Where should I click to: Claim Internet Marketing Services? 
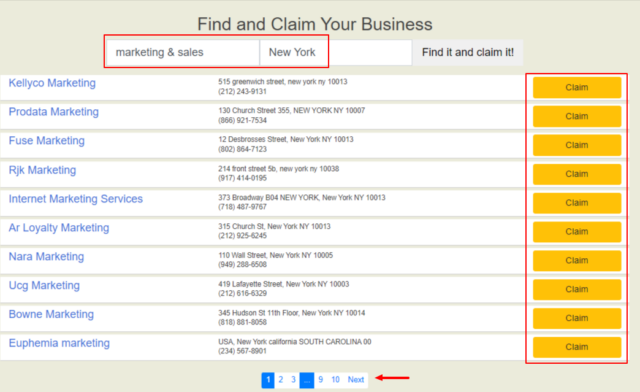(577, 203)
